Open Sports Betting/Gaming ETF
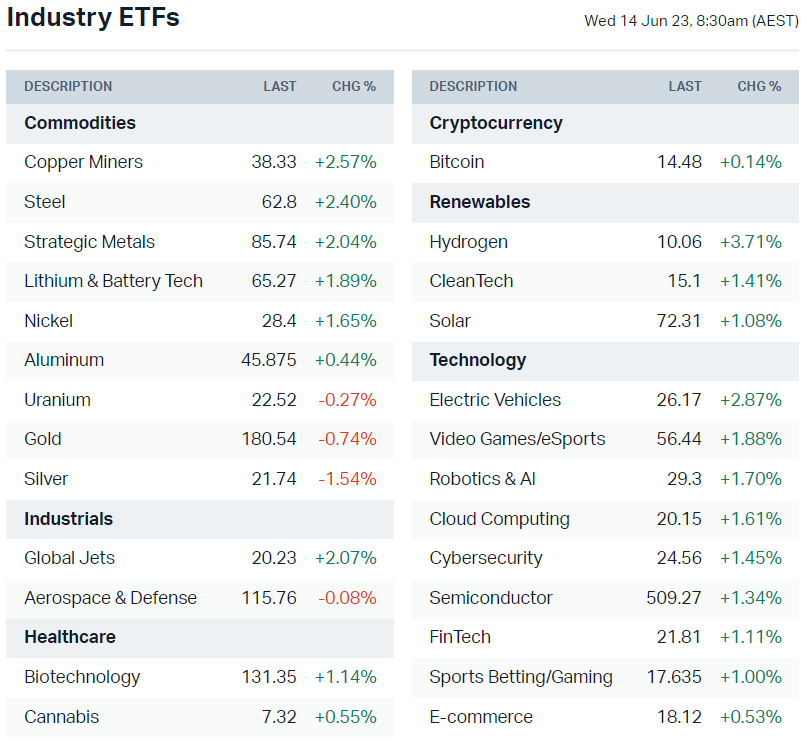Screen dimensions: 807x741 (x=520, y=677)
